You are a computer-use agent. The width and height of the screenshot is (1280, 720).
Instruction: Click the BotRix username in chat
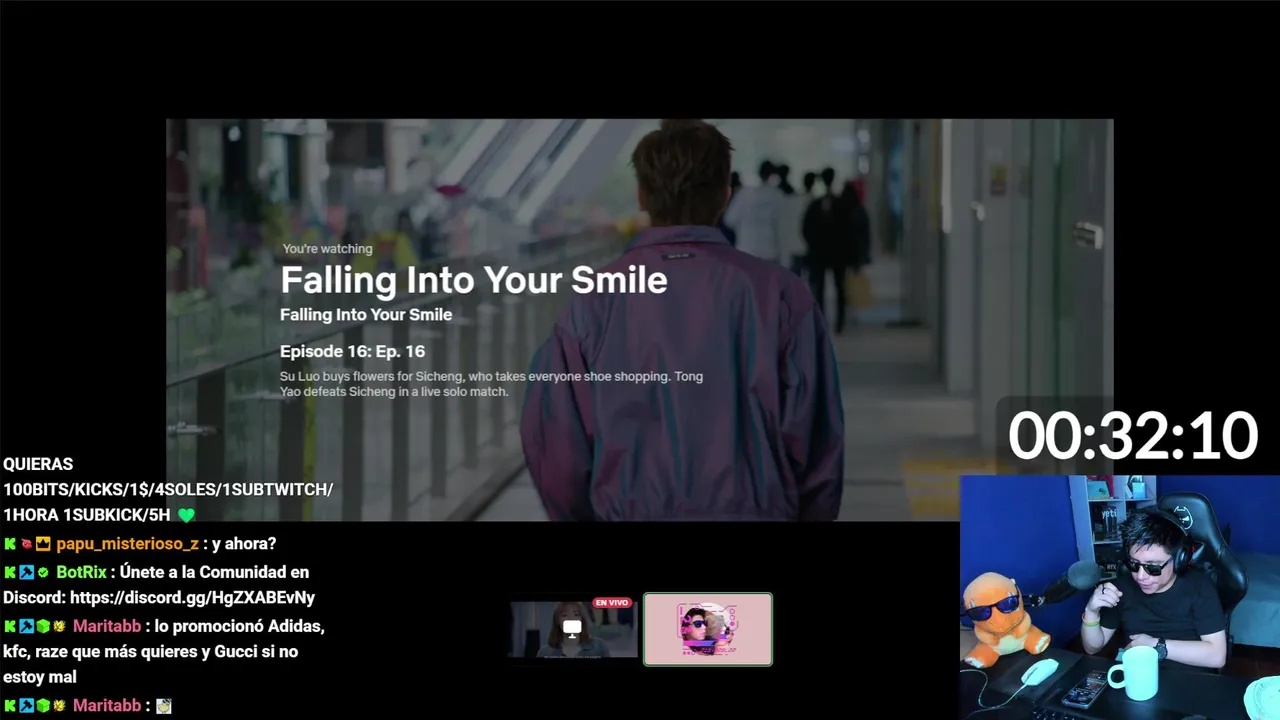click(x=81, y=572)
